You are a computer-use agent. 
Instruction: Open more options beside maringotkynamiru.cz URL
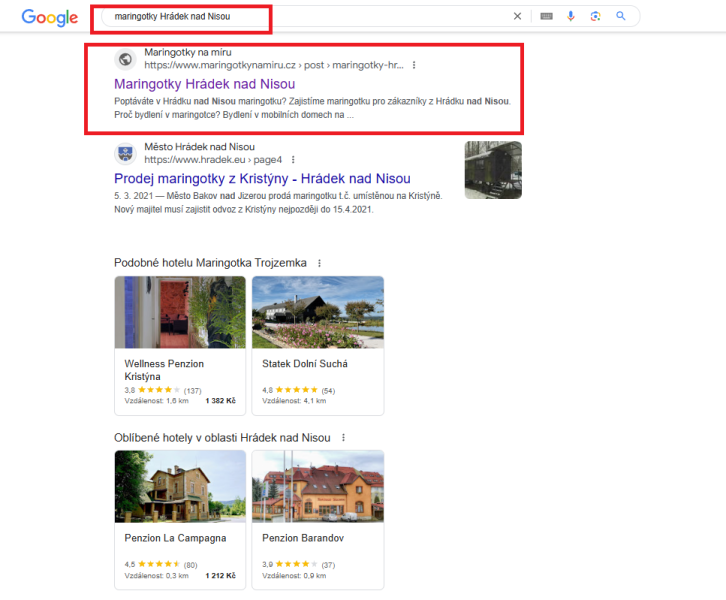[x=414, y=65]
